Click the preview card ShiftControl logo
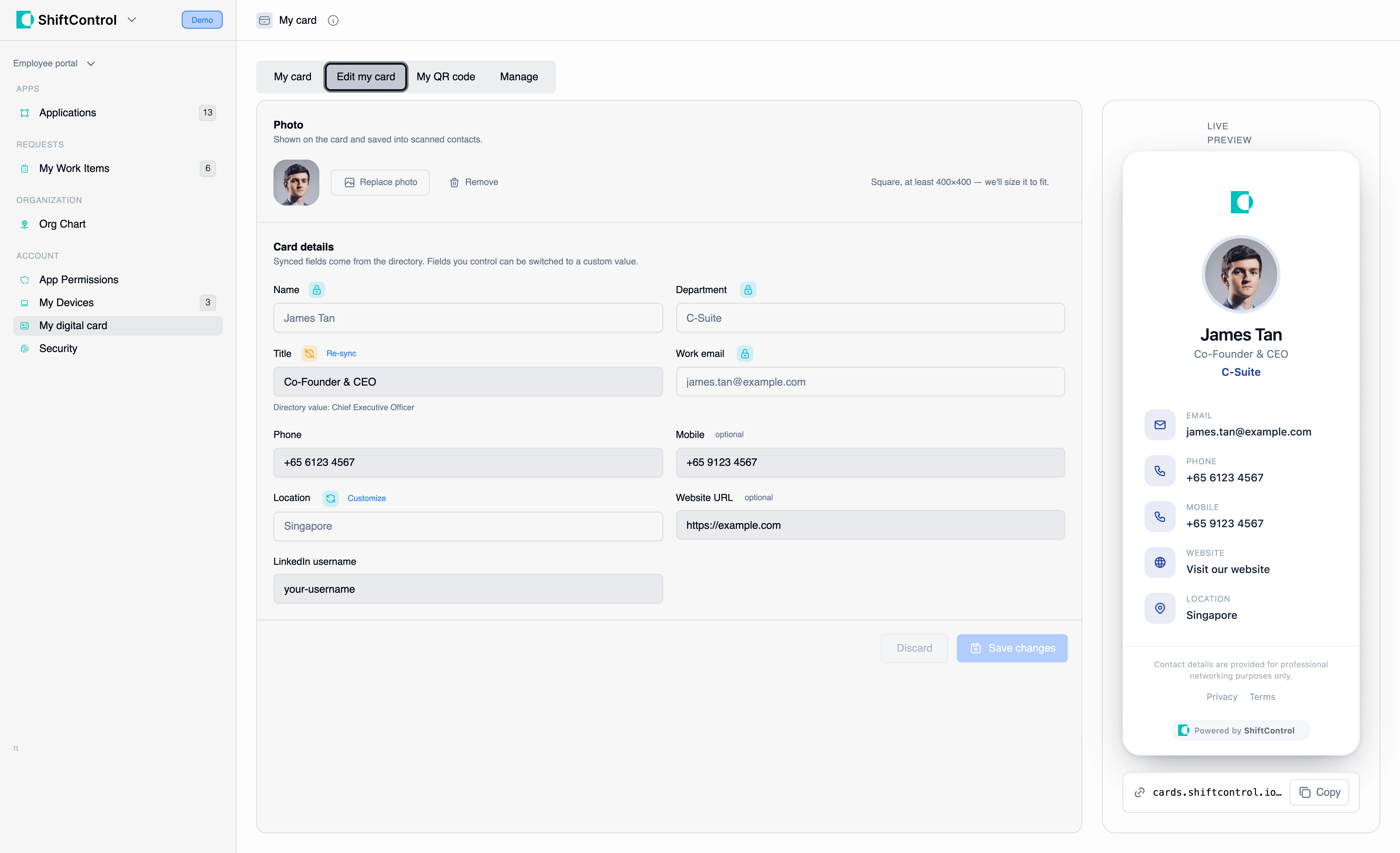 1242,202
